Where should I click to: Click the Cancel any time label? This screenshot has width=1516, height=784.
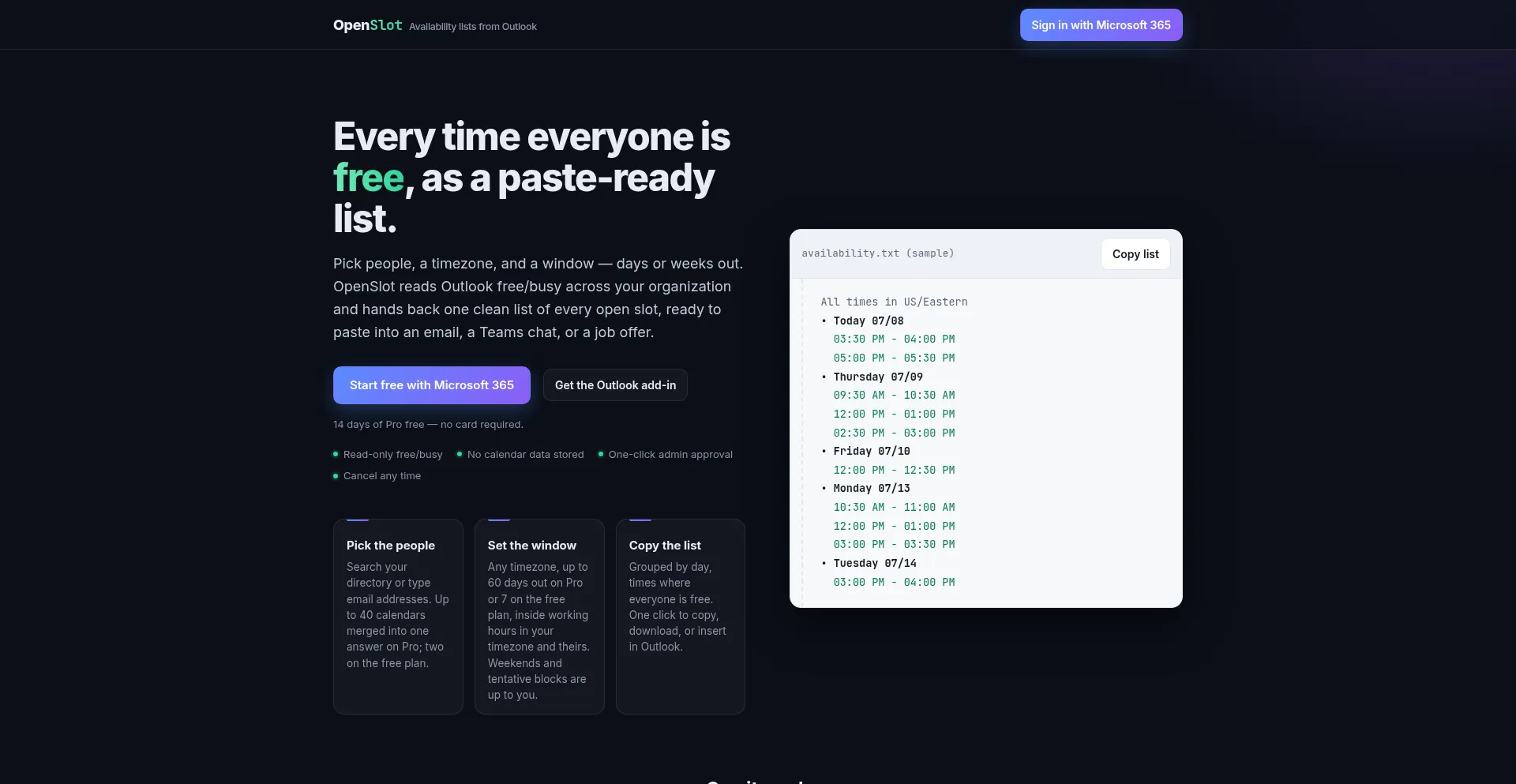click(x=382, y=476)
